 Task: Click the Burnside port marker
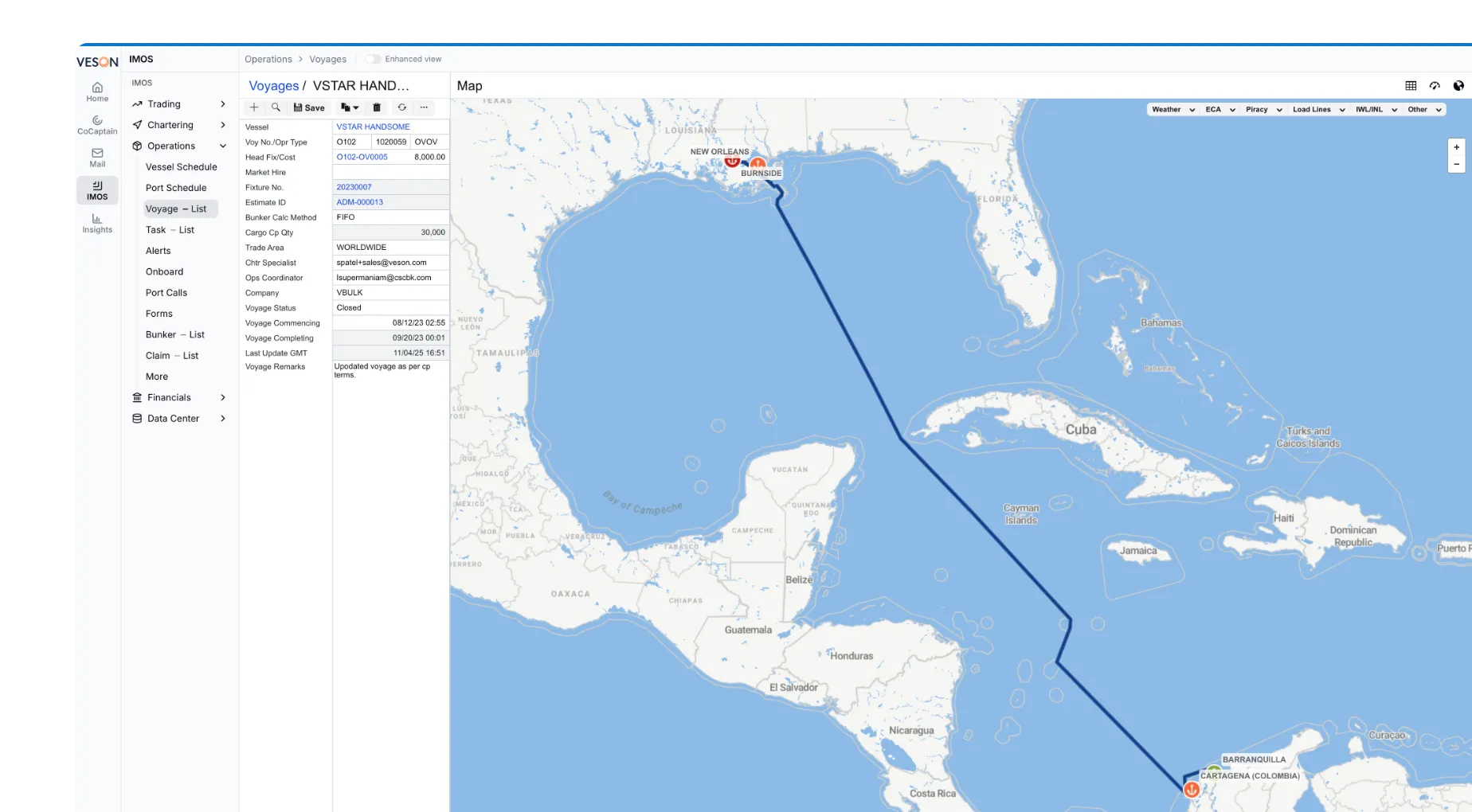758,163
